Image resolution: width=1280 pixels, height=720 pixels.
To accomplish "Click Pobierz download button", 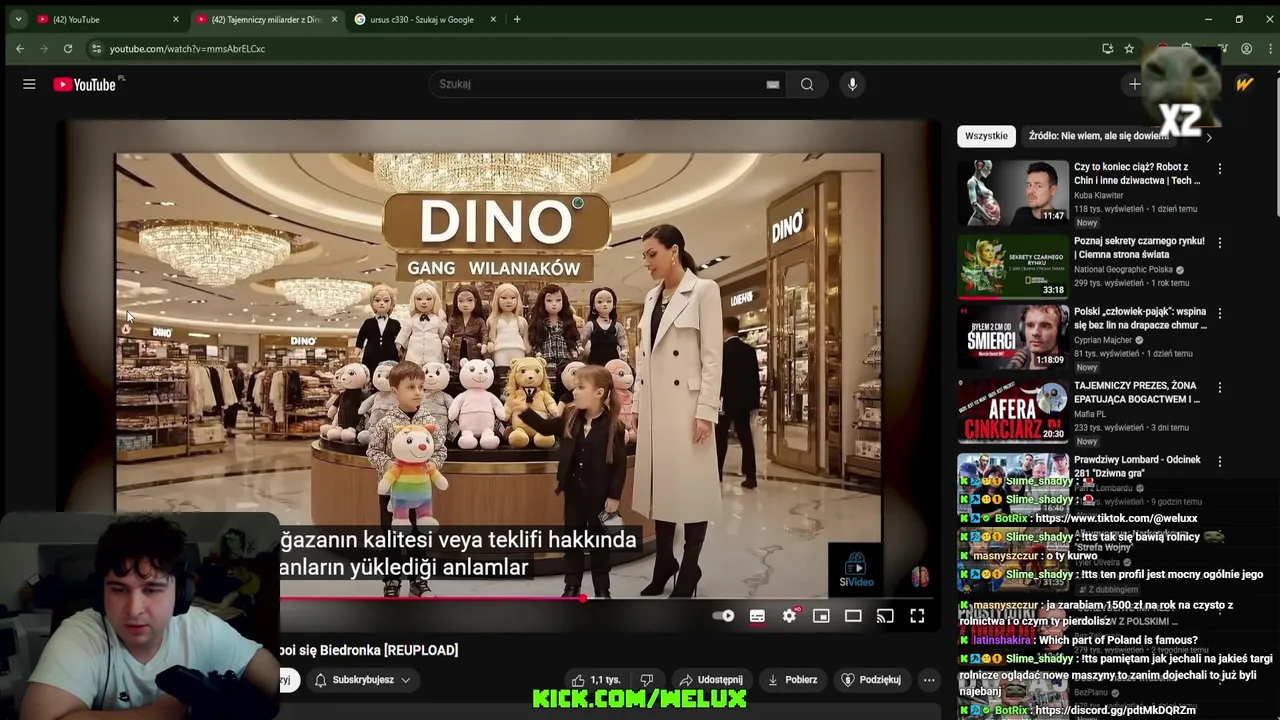I will pyautogui.click(x=791, y=680).
